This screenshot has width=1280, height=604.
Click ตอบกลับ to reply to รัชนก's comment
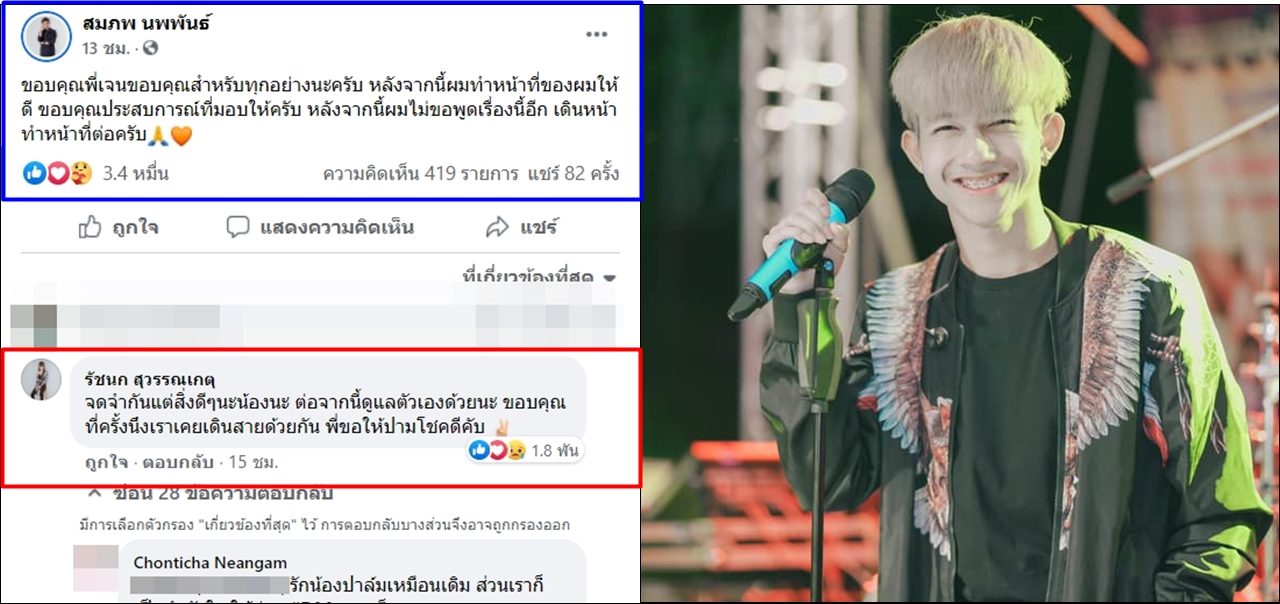(x=172, y=463)
